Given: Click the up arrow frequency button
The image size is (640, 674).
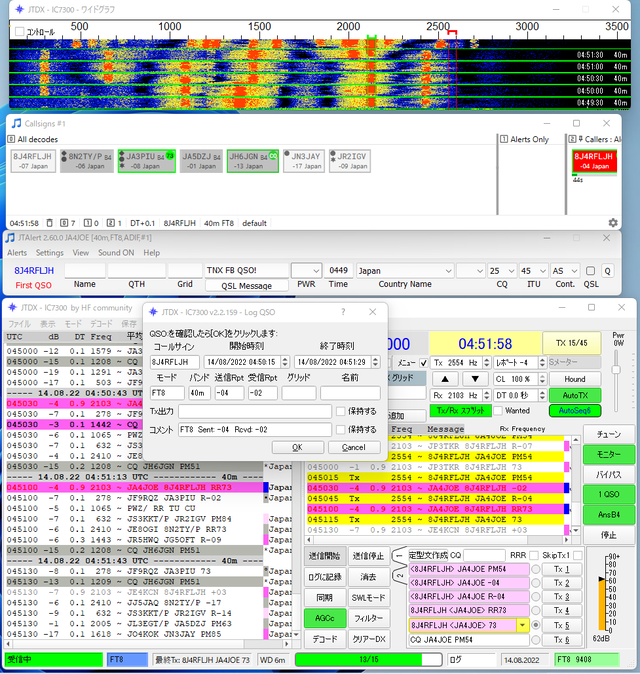Looking at the screenshot, I should point(447,379).
